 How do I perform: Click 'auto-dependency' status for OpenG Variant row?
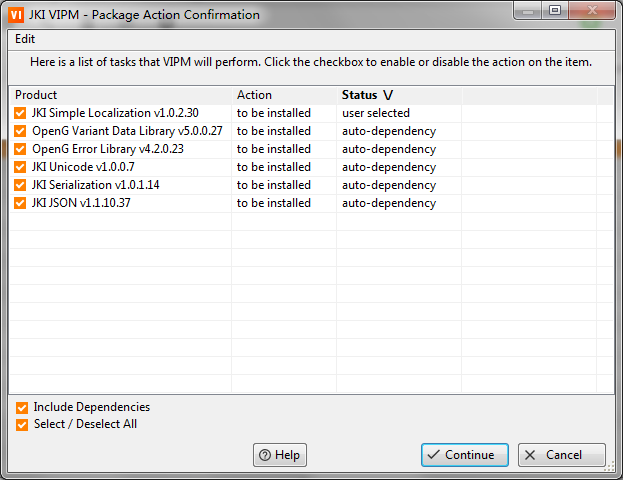(389, 131)
